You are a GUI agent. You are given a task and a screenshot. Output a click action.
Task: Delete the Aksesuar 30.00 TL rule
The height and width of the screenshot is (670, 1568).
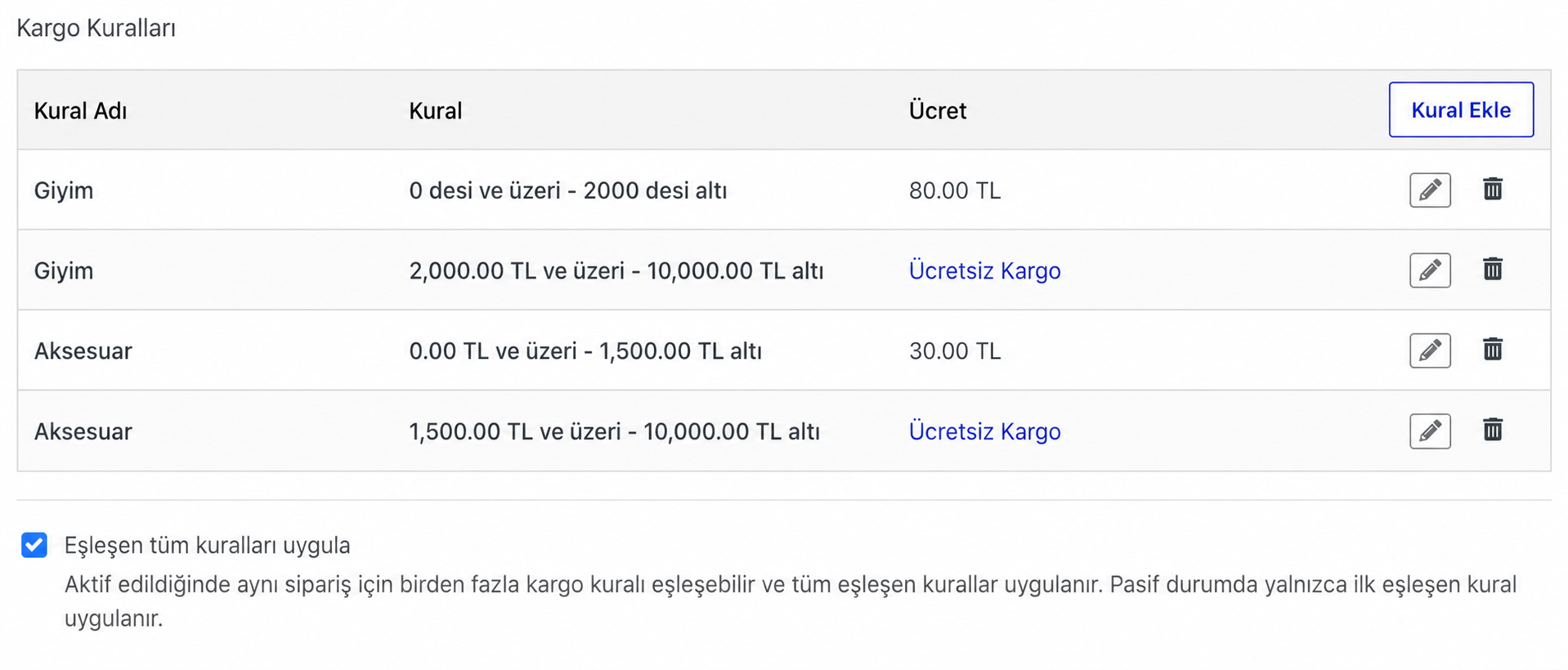tap(1493, 349)
